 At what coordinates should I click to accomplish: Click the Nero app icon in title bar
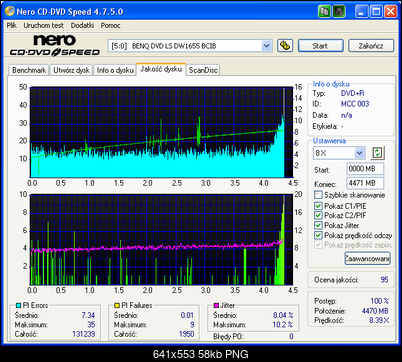tap(10, 12)
